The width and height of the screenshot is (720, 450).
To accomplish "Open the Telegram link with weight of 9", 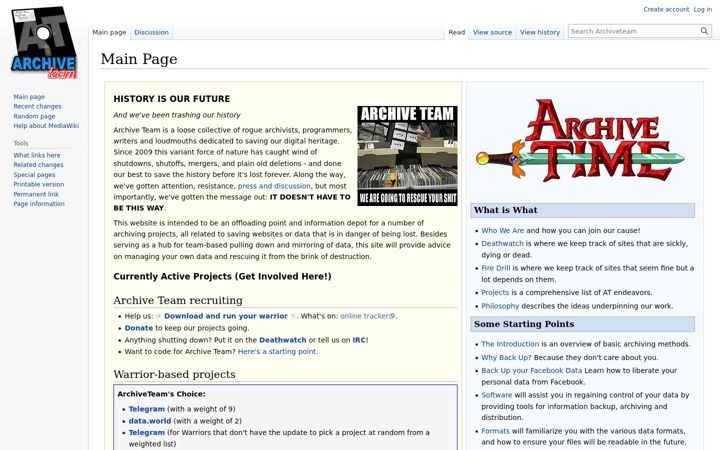I will point(146,409).
